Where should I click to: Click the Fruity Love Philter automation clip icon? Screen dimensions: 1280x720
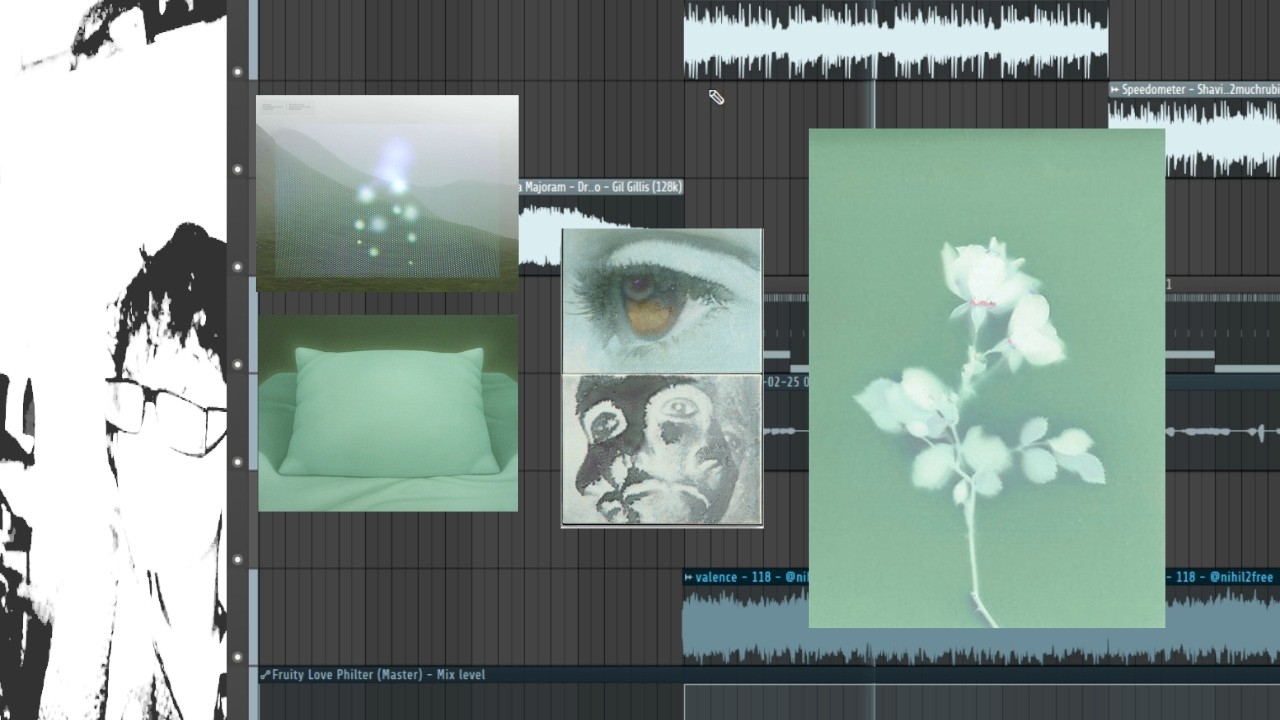[265, 675]
